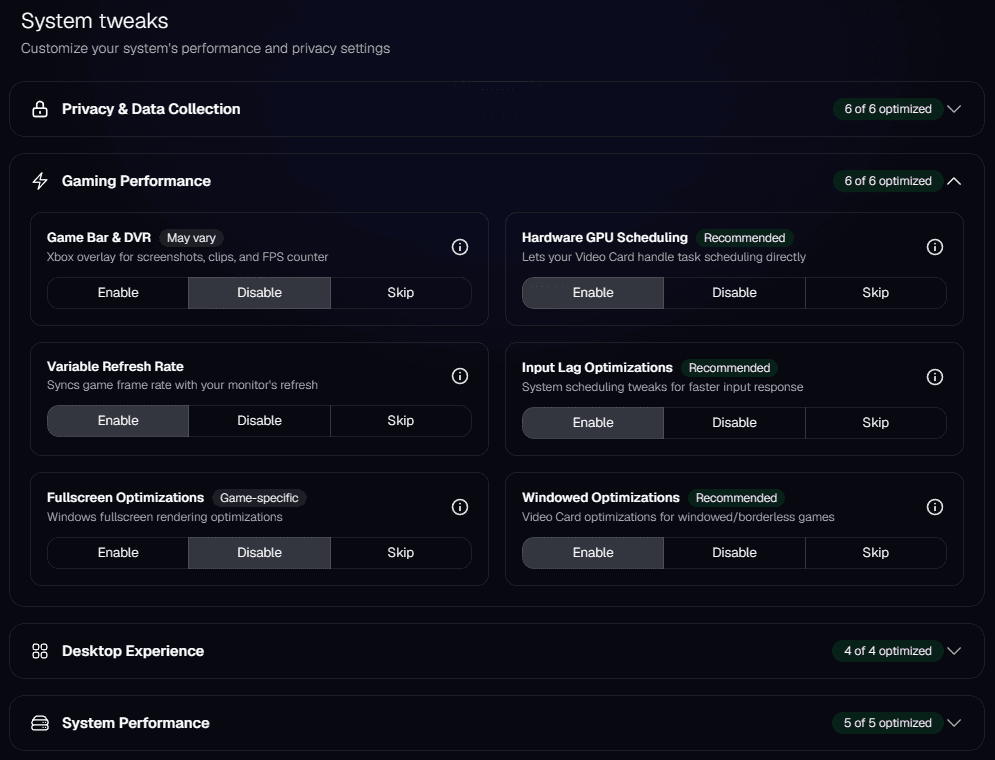
Task: Click 'Xbox overlay for screenshots' description
Action: point(187,257)
